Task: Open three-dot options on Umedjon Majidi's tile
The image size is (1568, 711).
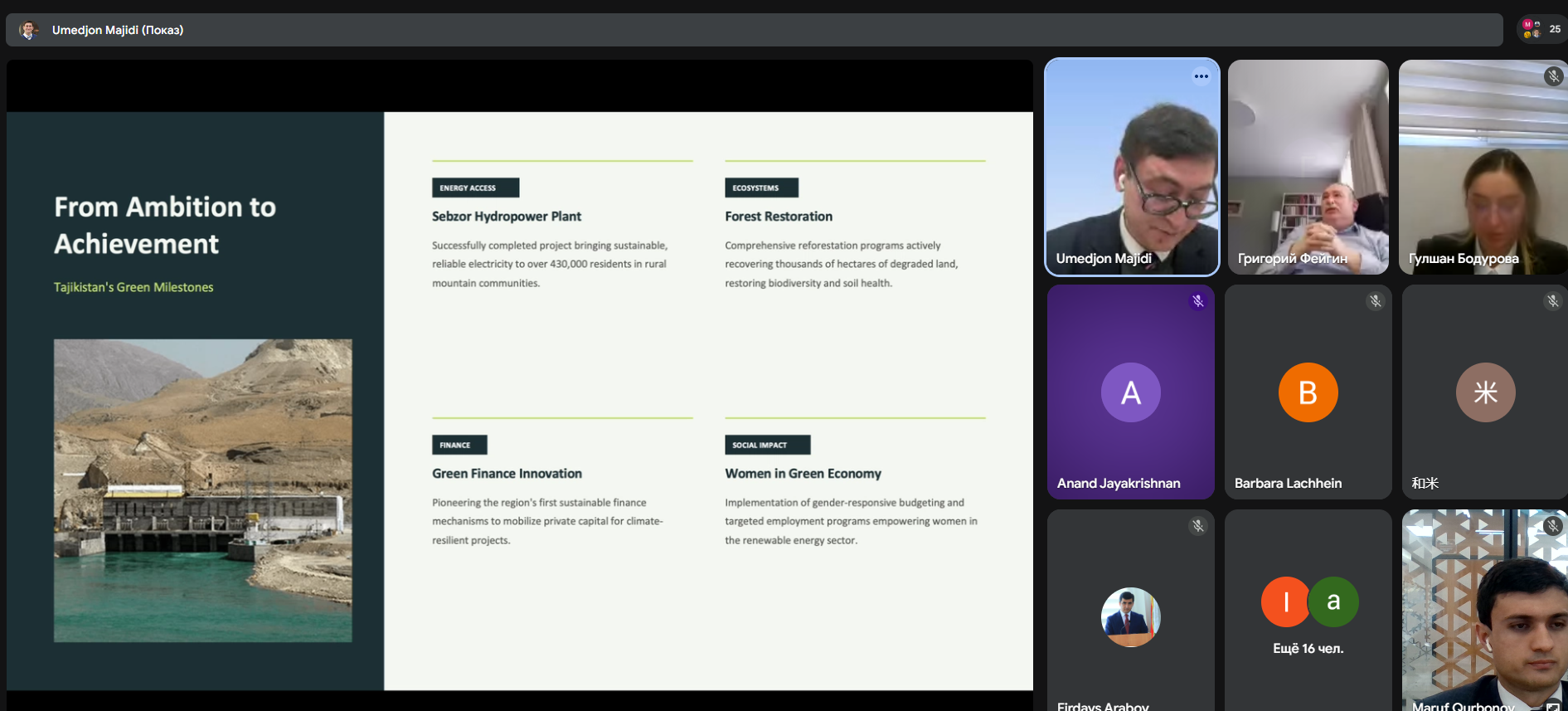Action: coord(1201,76)
